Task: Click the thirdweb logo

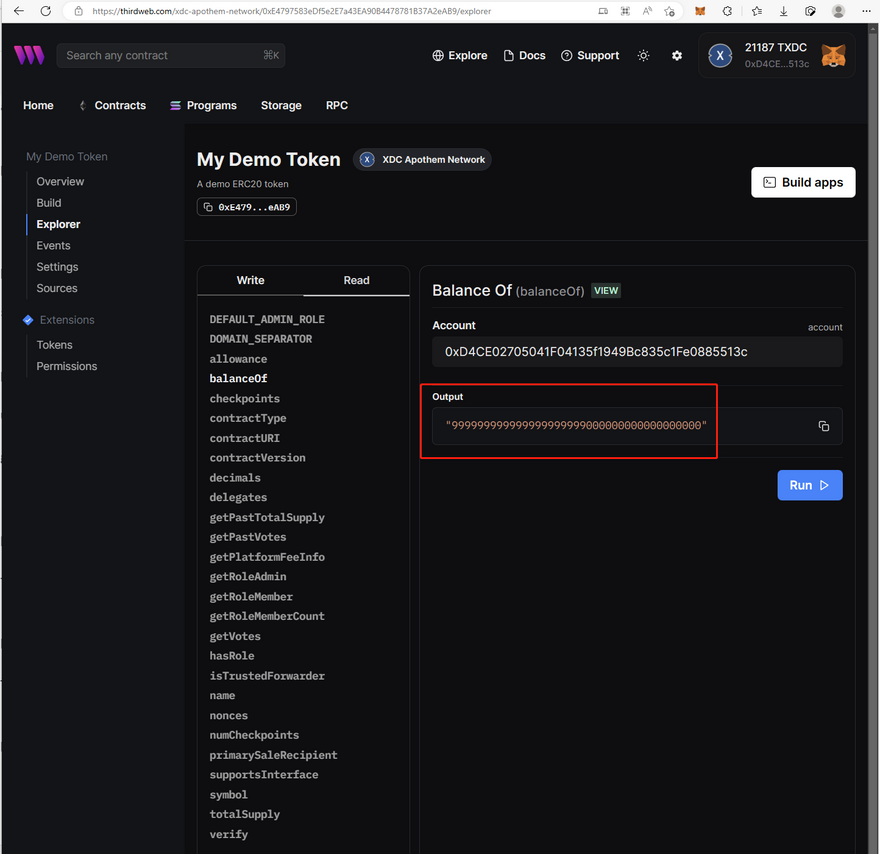Action: (x=29, y=56)
